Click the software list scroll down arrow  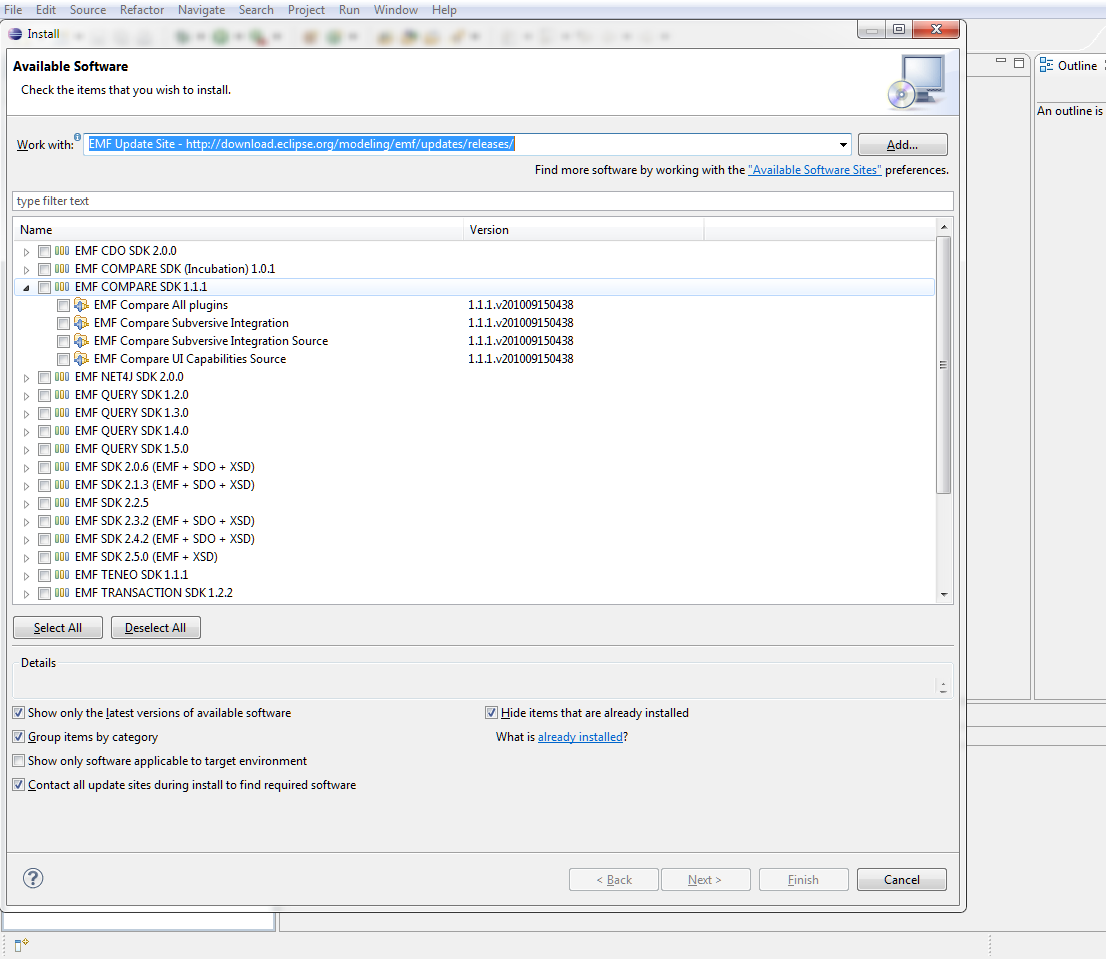pyautogui.click(x=944, y=594)
